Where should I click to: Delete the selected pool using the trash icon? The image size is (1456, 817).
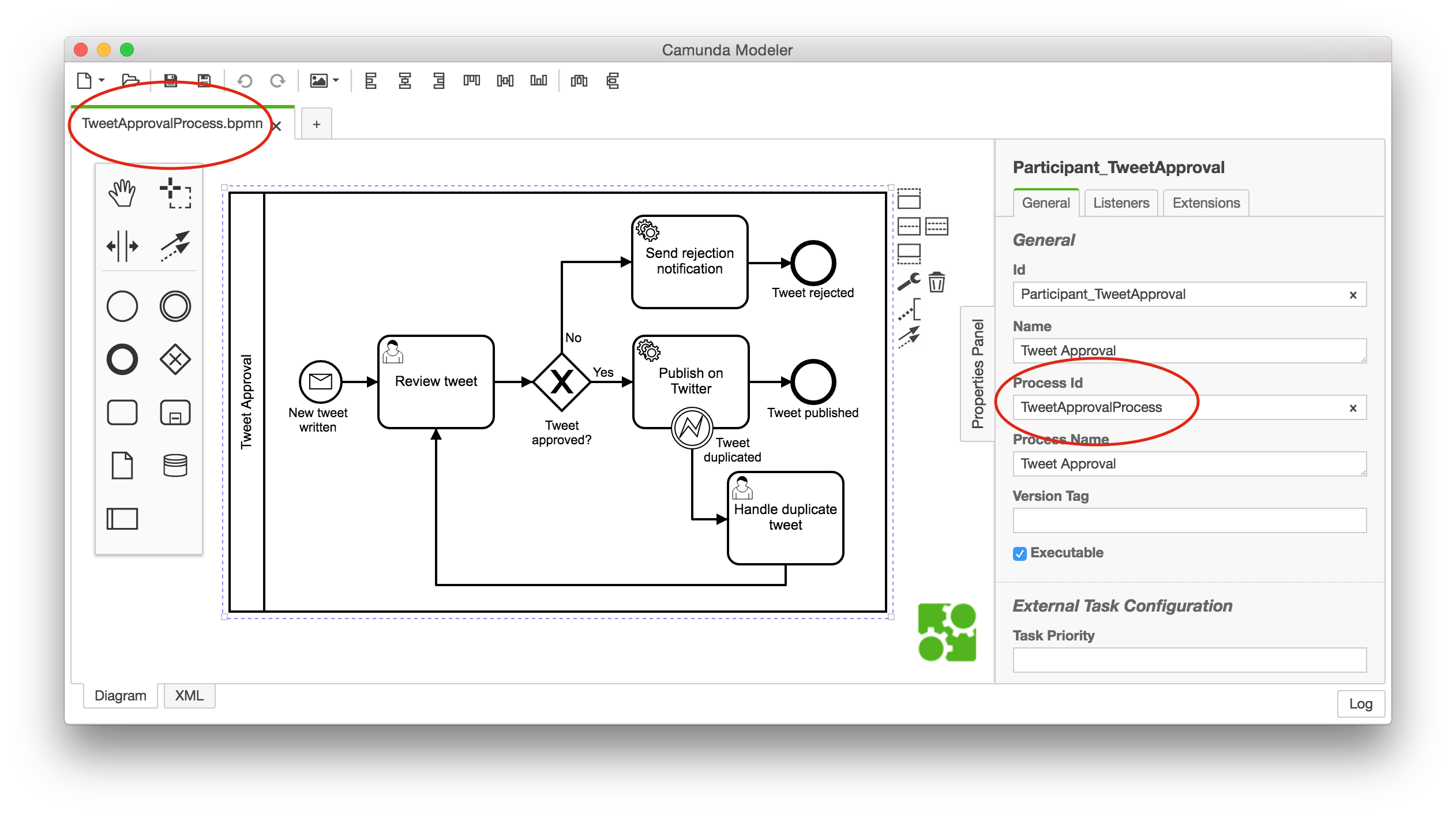tap(936, 283)
